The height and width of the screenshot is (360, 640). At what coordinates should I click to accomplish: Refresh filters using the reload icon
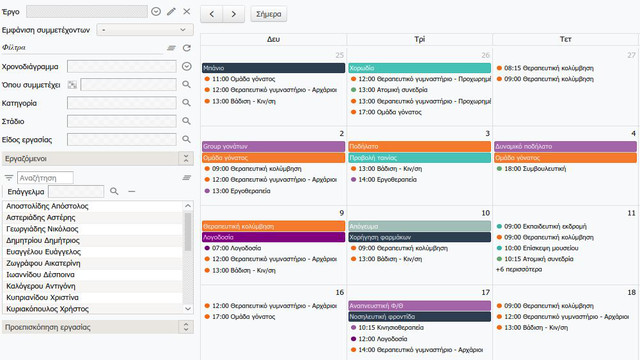tap(187, 48)
